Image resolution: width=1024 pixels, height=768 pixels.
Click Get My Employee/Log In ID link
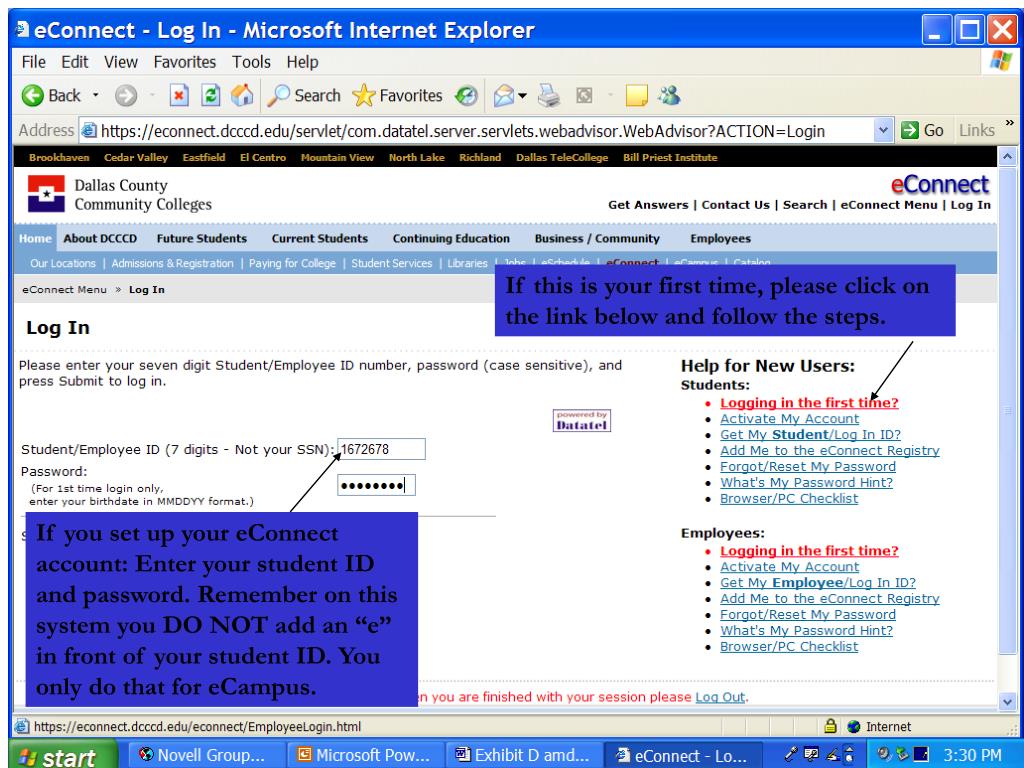(818, 583)
